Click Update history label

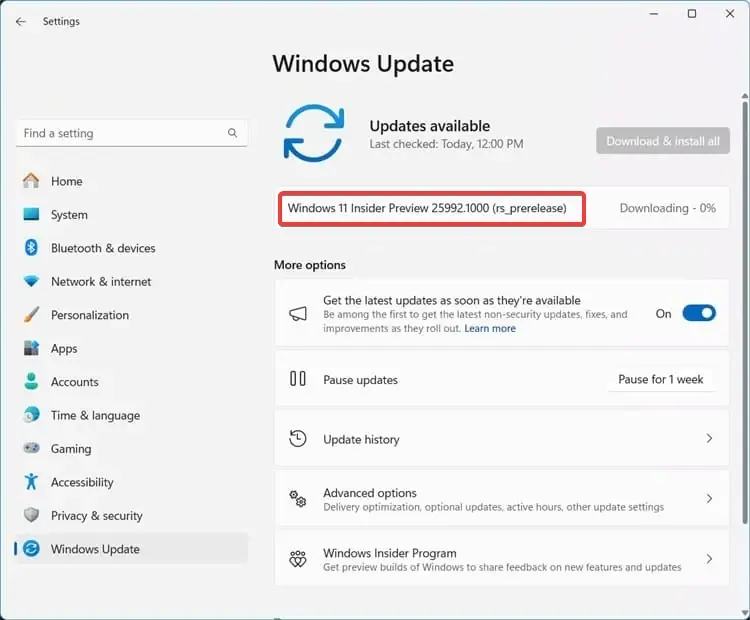click(x=362, y=440)
